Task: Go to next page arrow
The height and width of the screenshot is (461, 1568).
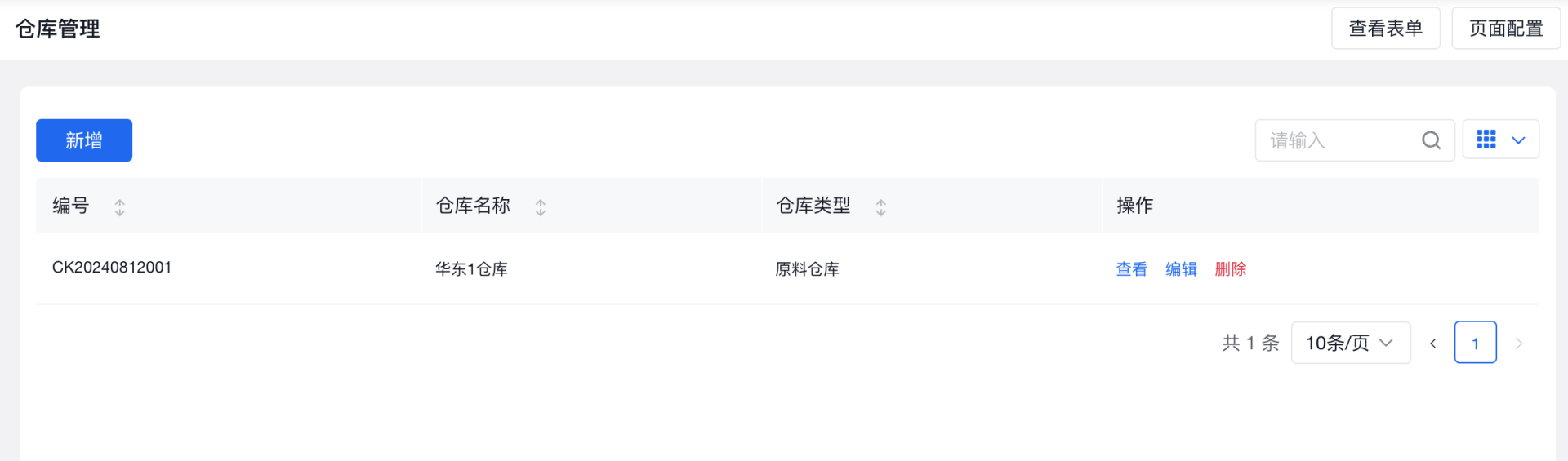Action: coord(1518,344)
